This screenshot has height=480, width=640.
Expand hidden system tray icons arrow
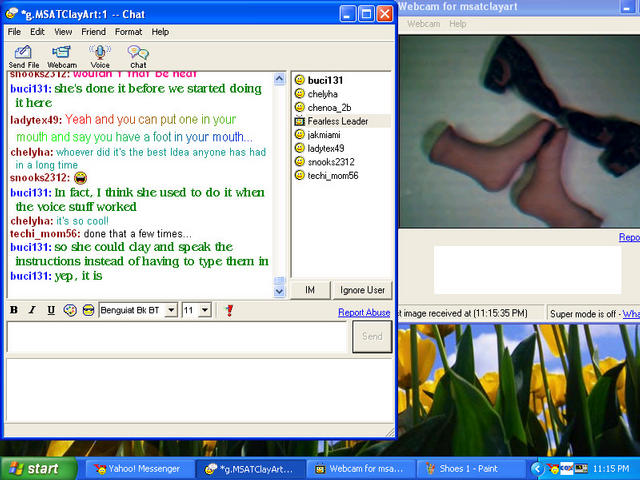pyautogui.click(x=537, y=469)
